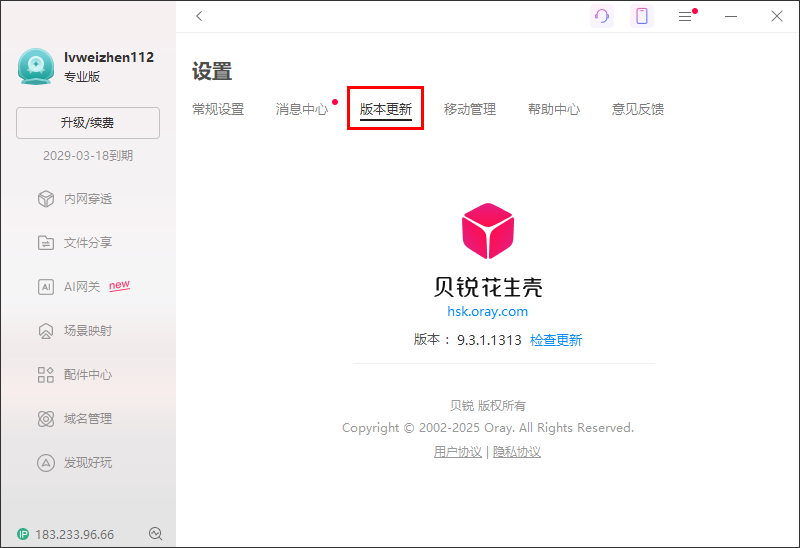Click the green IP badge icon
Viewport: 800px width, 548px height.
(x=23, y=534)
